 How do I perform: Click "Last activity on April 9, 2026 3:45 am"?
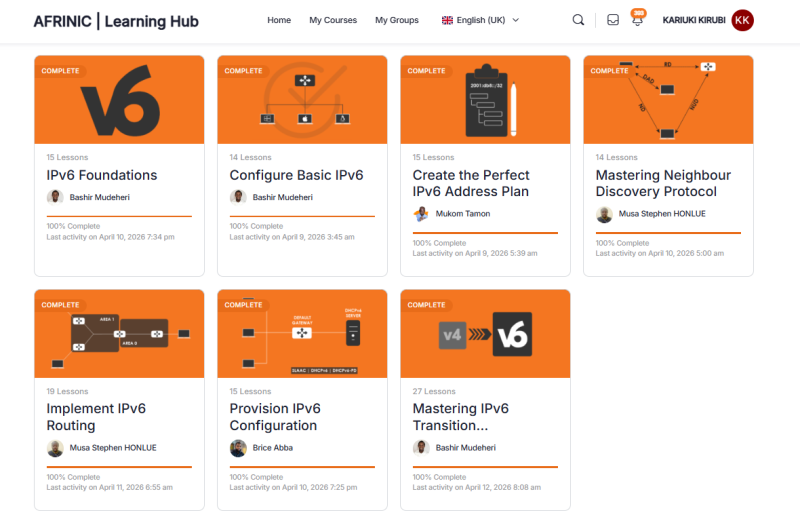click(292, 237)
